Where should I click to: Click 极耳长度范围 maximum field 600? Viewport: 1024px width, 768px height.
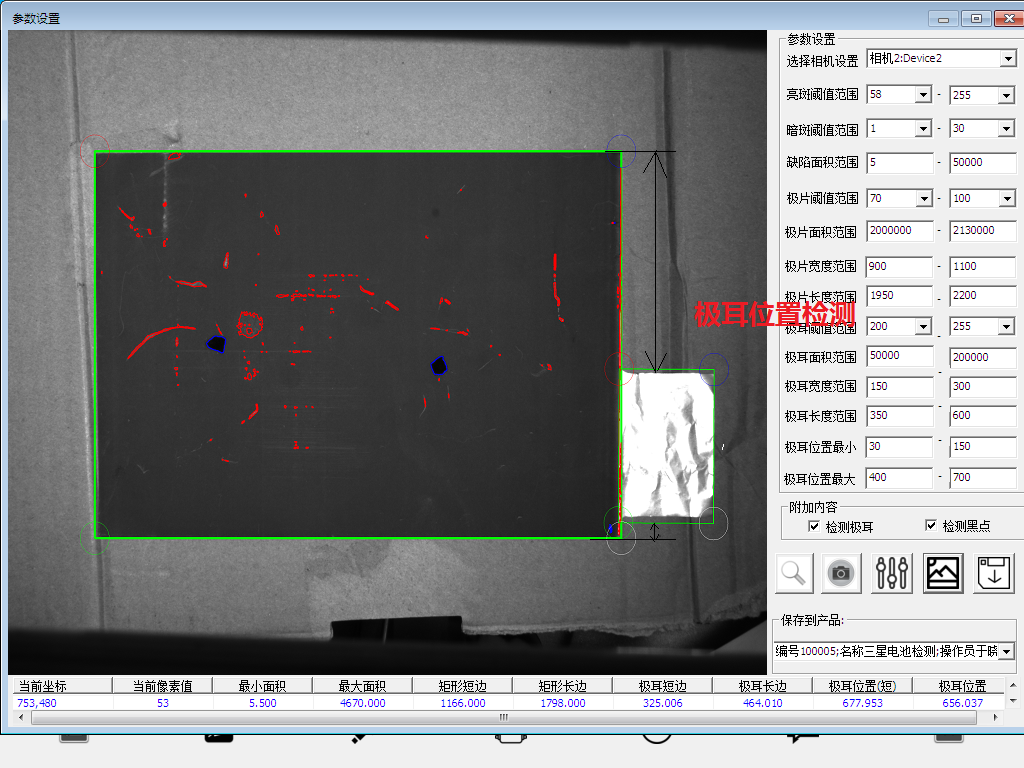tap(983, 416)
